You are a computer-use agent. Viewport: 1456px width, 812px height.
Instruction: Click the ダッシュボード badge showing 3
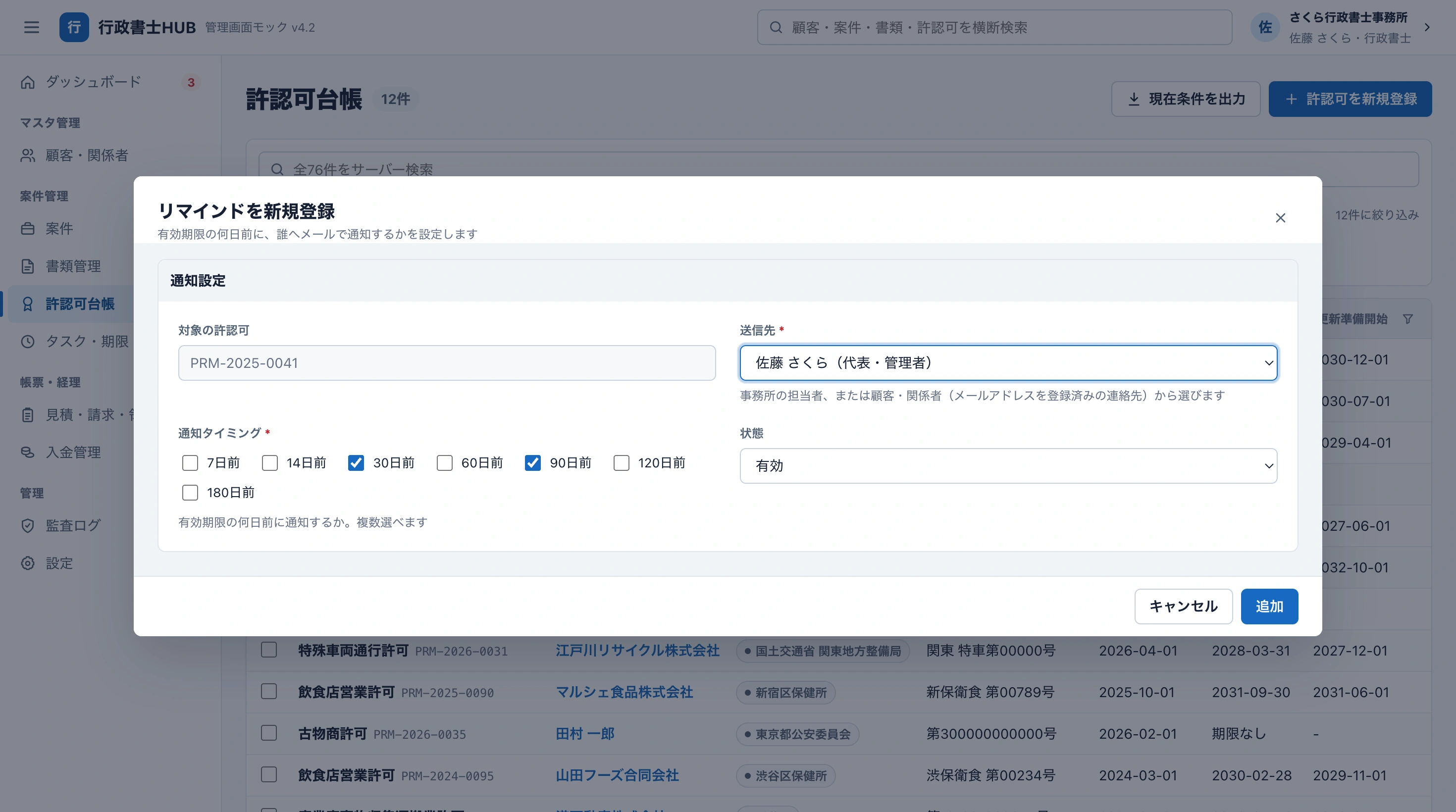[x=191, y=83]
